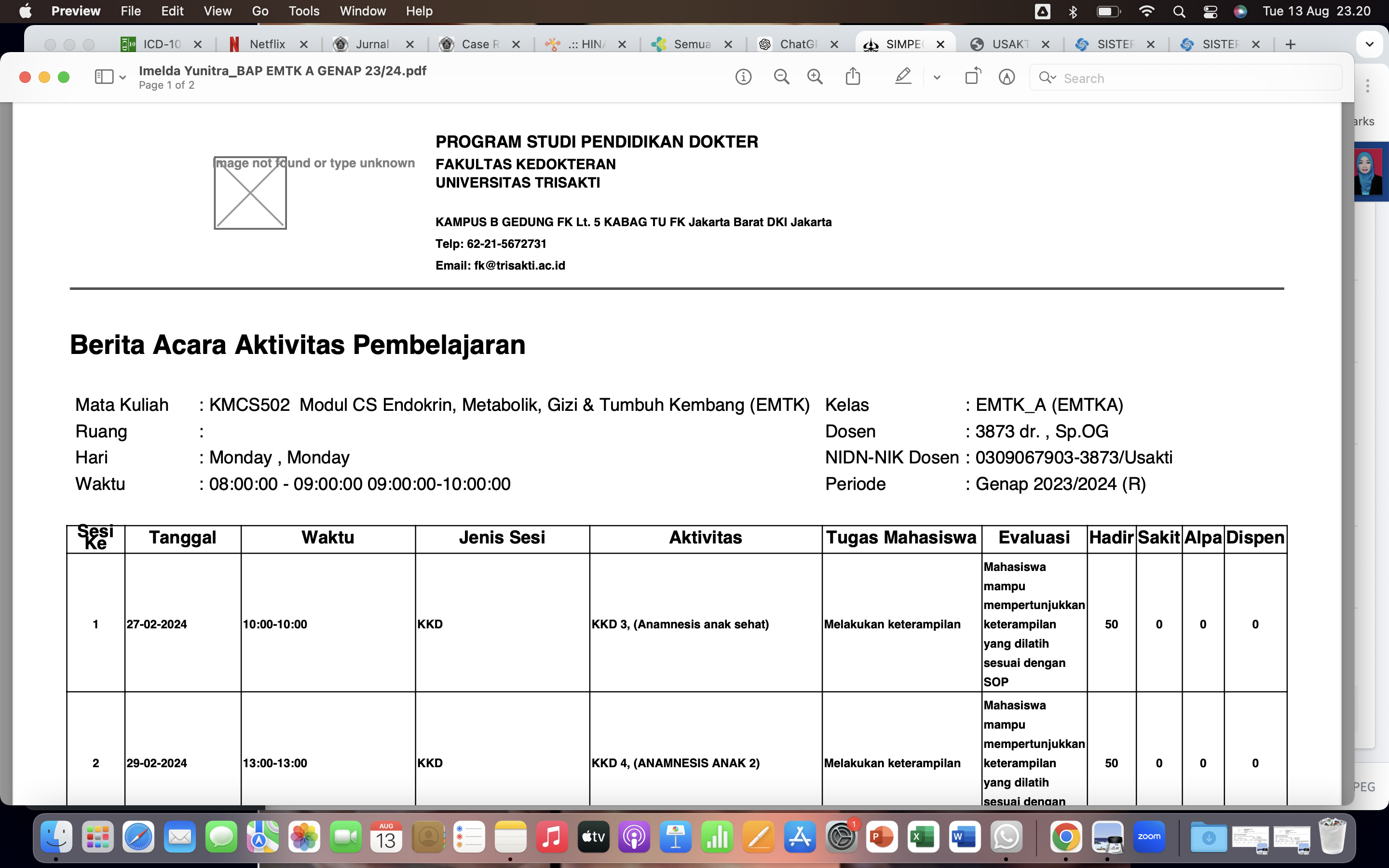Image resolution: width=1389 pixels, height=868 pixels.
Task: Toggle the Markup pen tool
Action: point(903,77)
